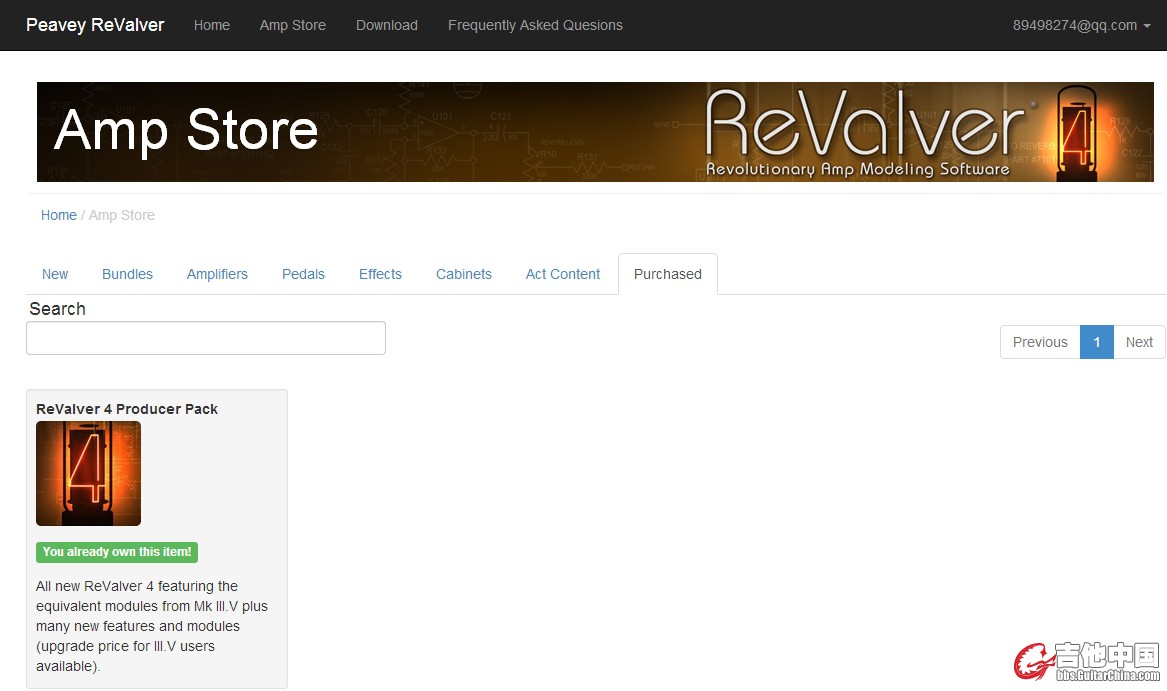The image size is (1167, 691).
Task: Follow the Home breadcrumb link
Action: pyautogui.click(x=59, y=215)
